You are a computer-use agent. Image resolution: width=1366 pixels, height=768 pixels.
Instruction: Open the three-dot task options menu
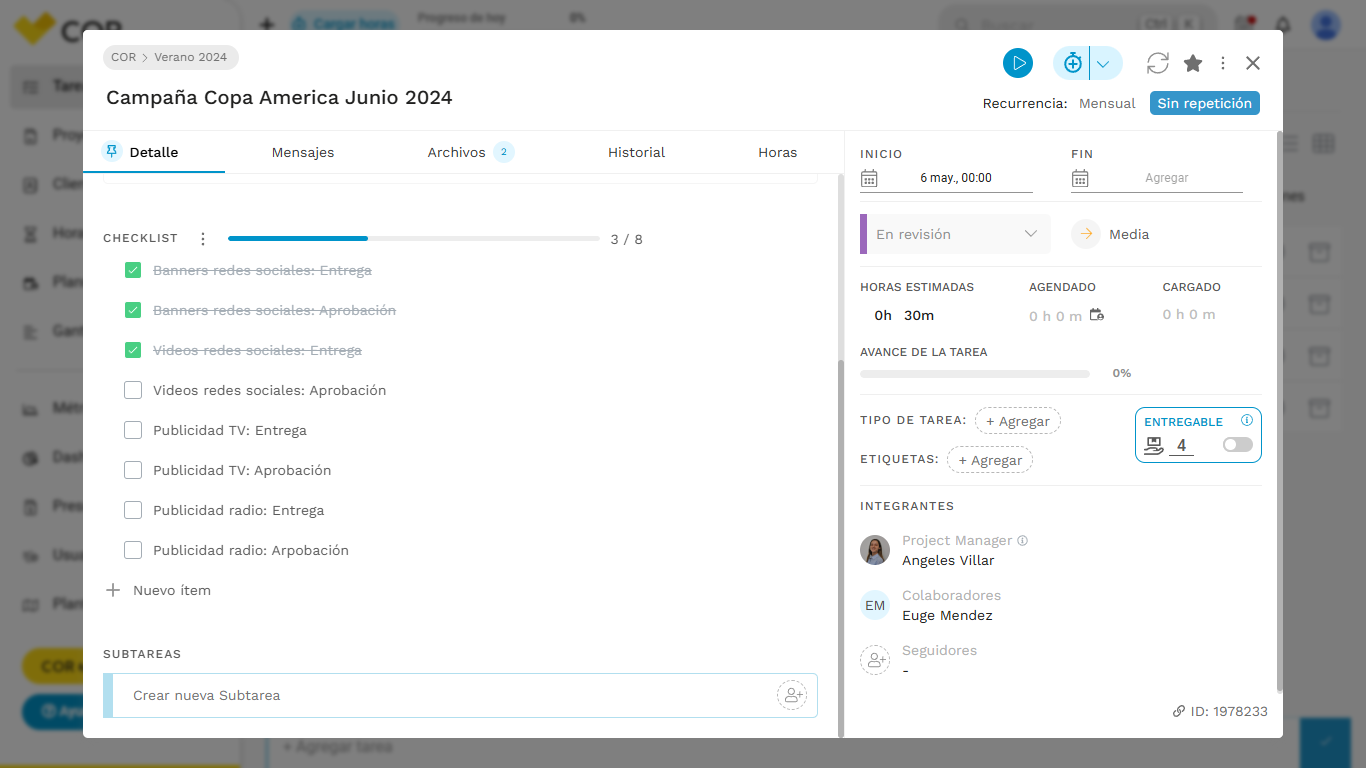point(1223,63)
